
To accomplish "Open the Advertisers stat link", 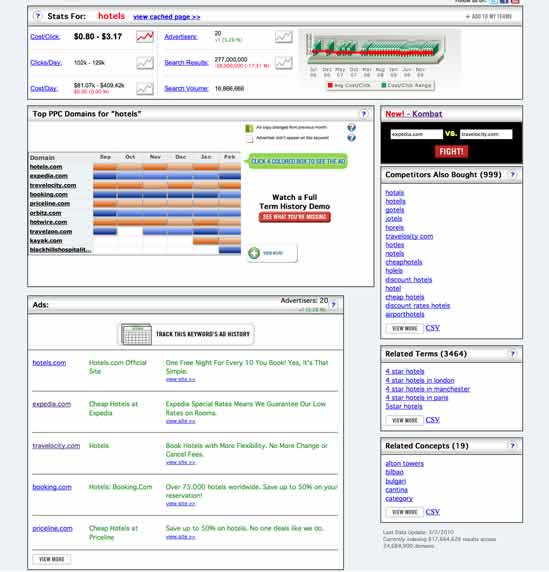I will tap(181, 36).
